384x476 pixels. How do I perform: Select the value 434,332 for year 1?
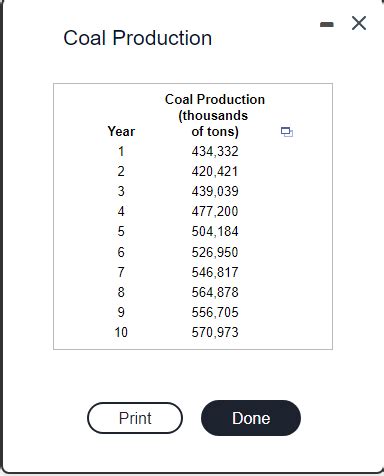pyautogui.click(x=215, y=151)
